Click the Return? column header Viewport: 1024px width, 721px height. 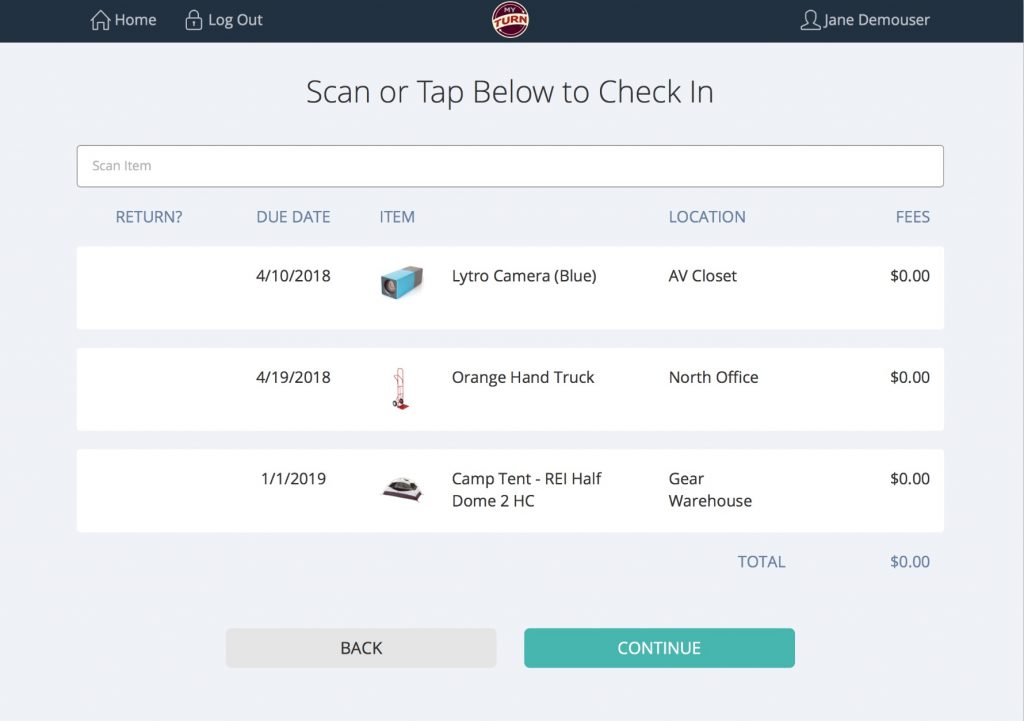(x=149, y=216)
